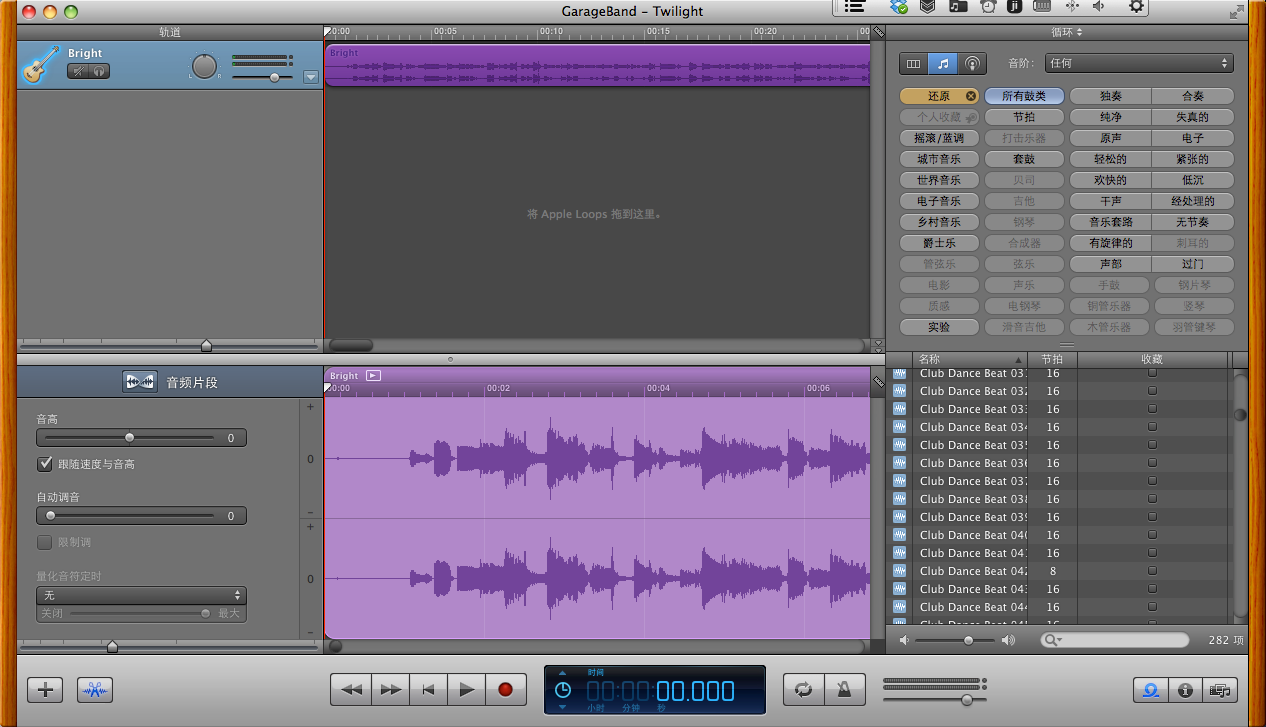Uncheck the 跟随速度与音高 checkbox
Image resolution: width=1266 pixels, height=727 pixels.
pos(45,464)
